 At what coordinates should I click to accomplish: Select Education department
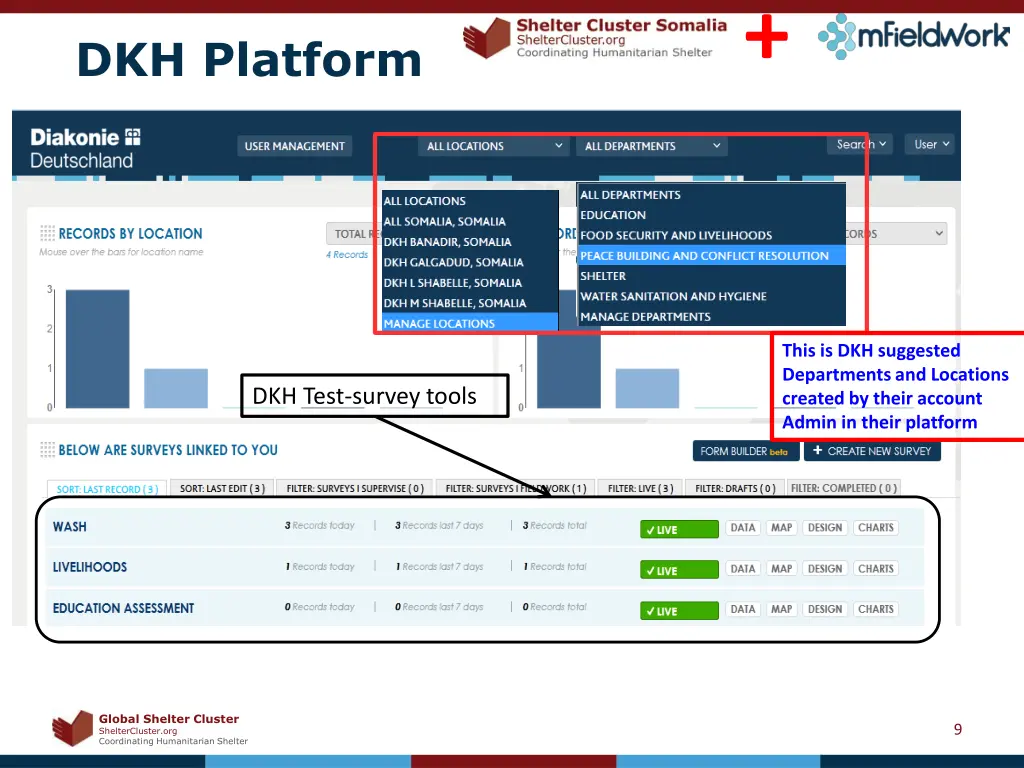pyautogui.click(x=712, y=215)
